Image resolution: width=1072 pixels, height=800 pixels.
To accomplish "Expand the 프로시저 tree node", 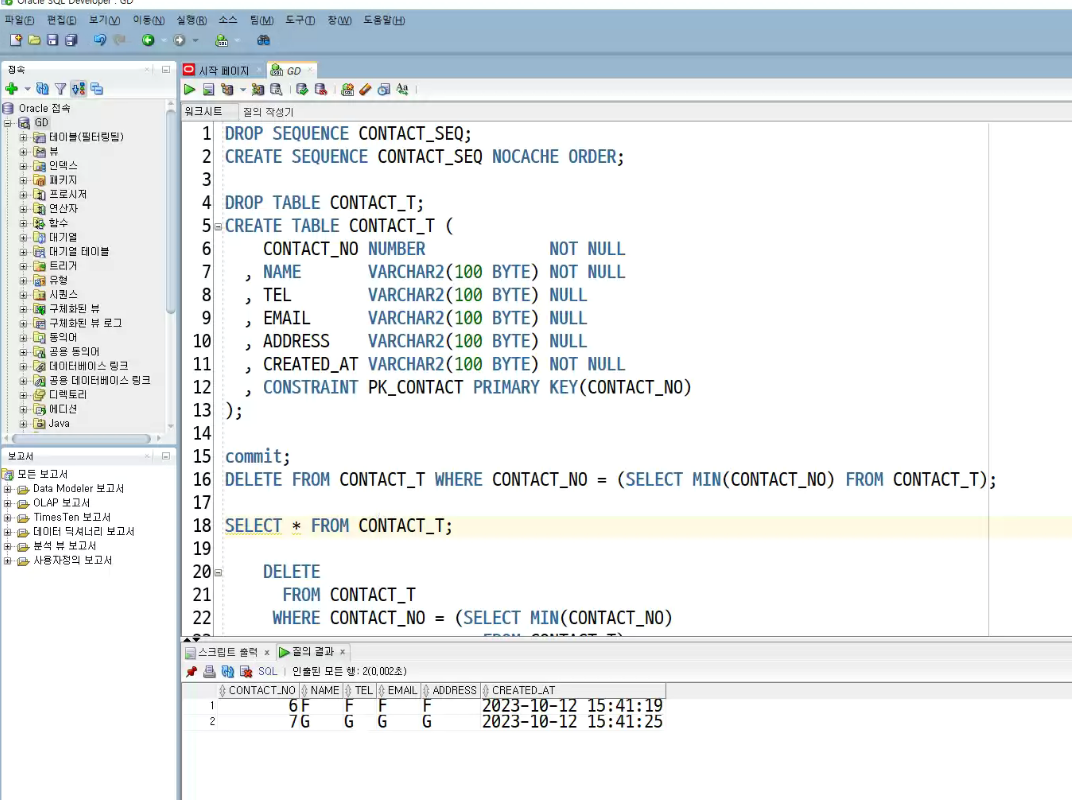I will point(23,195).
